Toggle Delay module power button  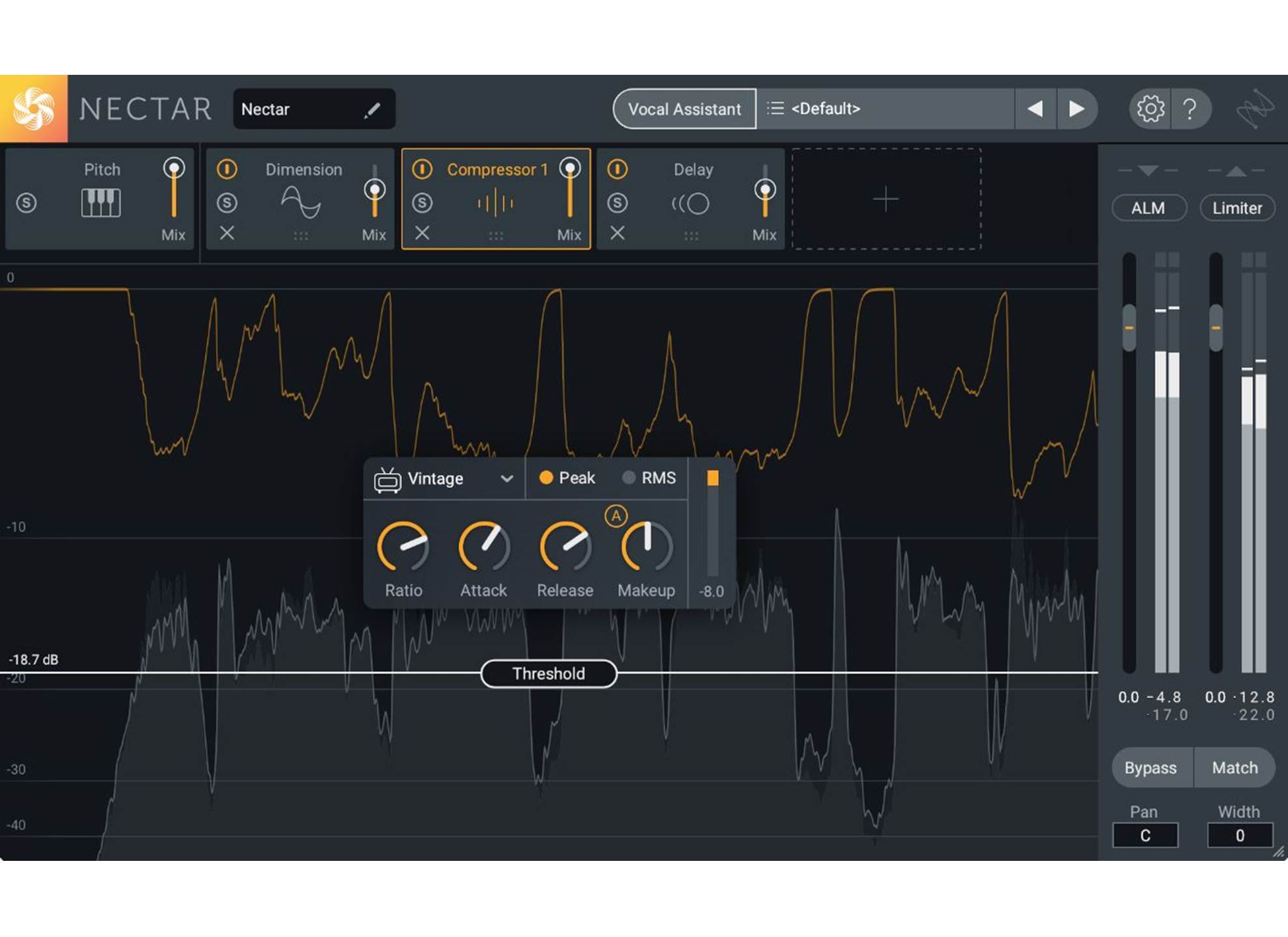[617, 169]
